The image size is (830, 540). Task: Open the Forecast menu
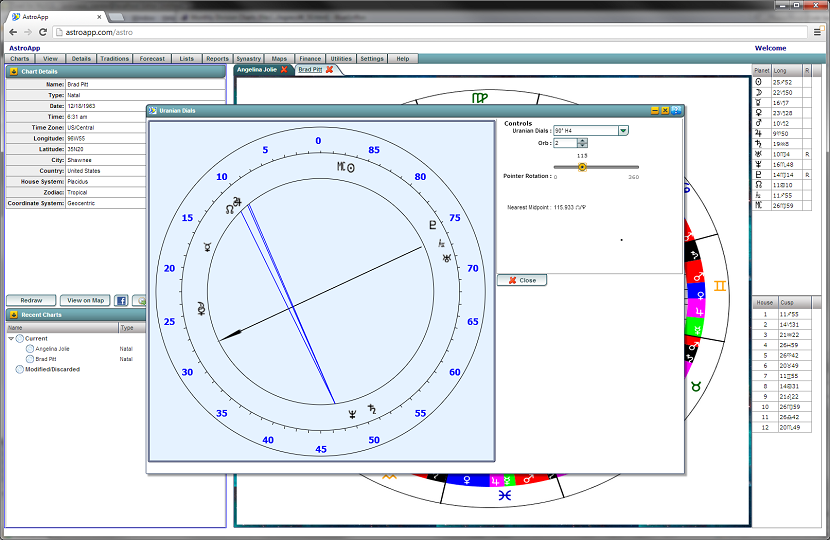(x=153, y=59)
